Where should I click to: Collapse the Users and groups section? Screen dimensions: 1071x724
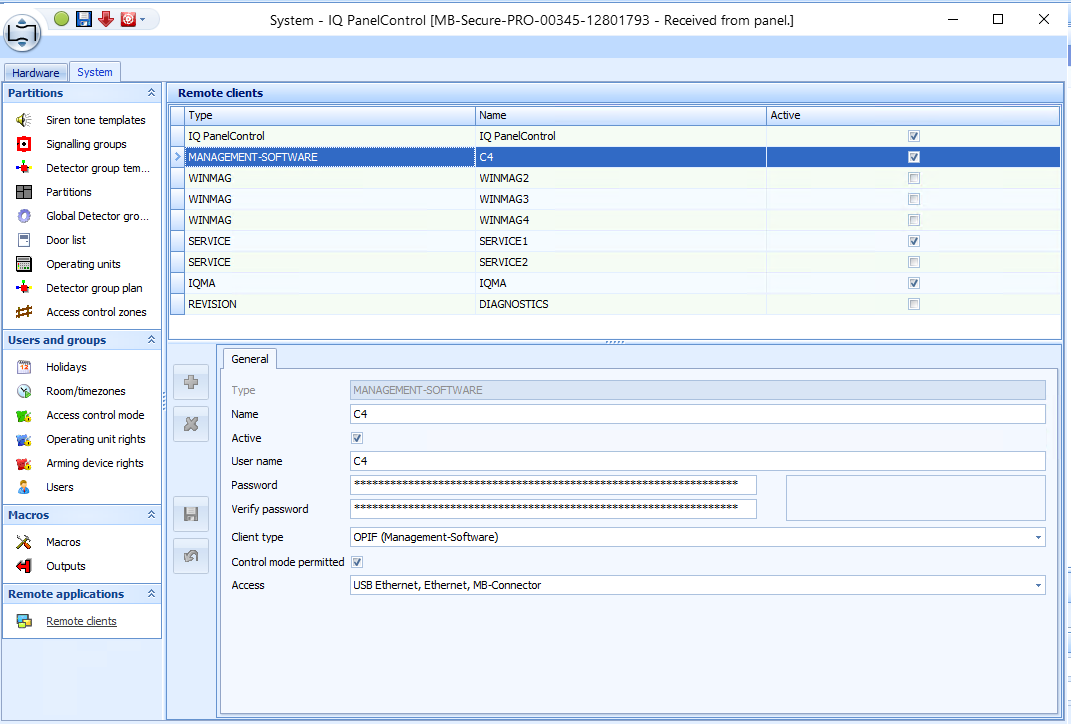click(151, 339)
